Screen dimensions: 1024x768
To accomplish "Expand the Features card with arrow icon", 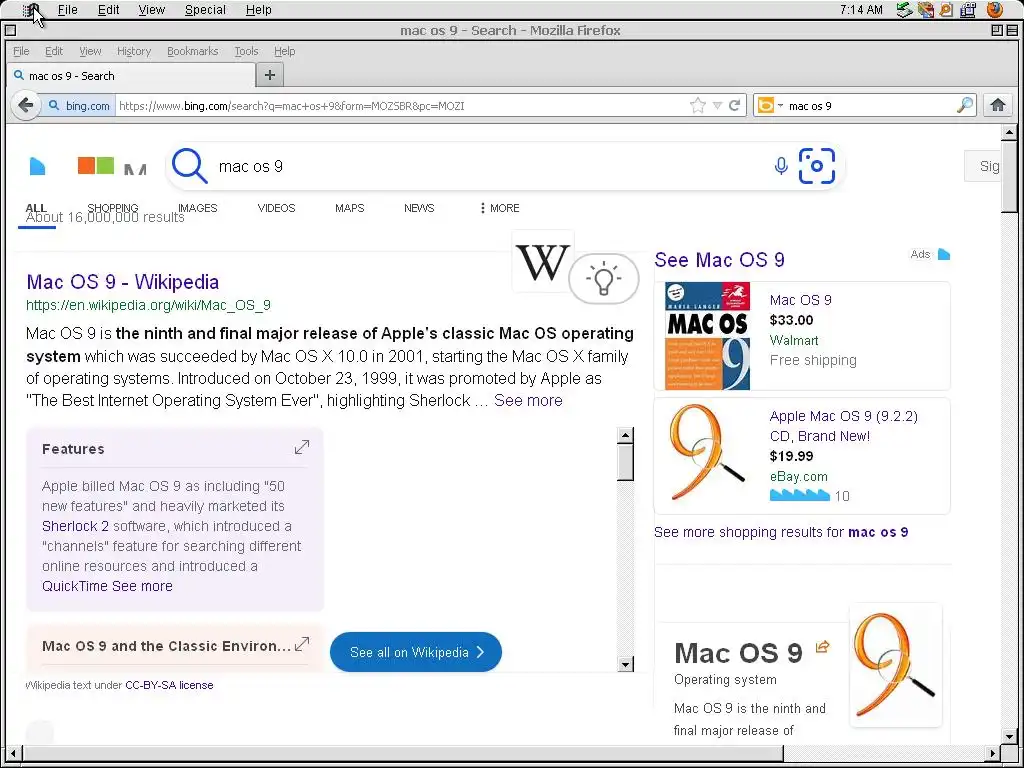I will (302, 447).
